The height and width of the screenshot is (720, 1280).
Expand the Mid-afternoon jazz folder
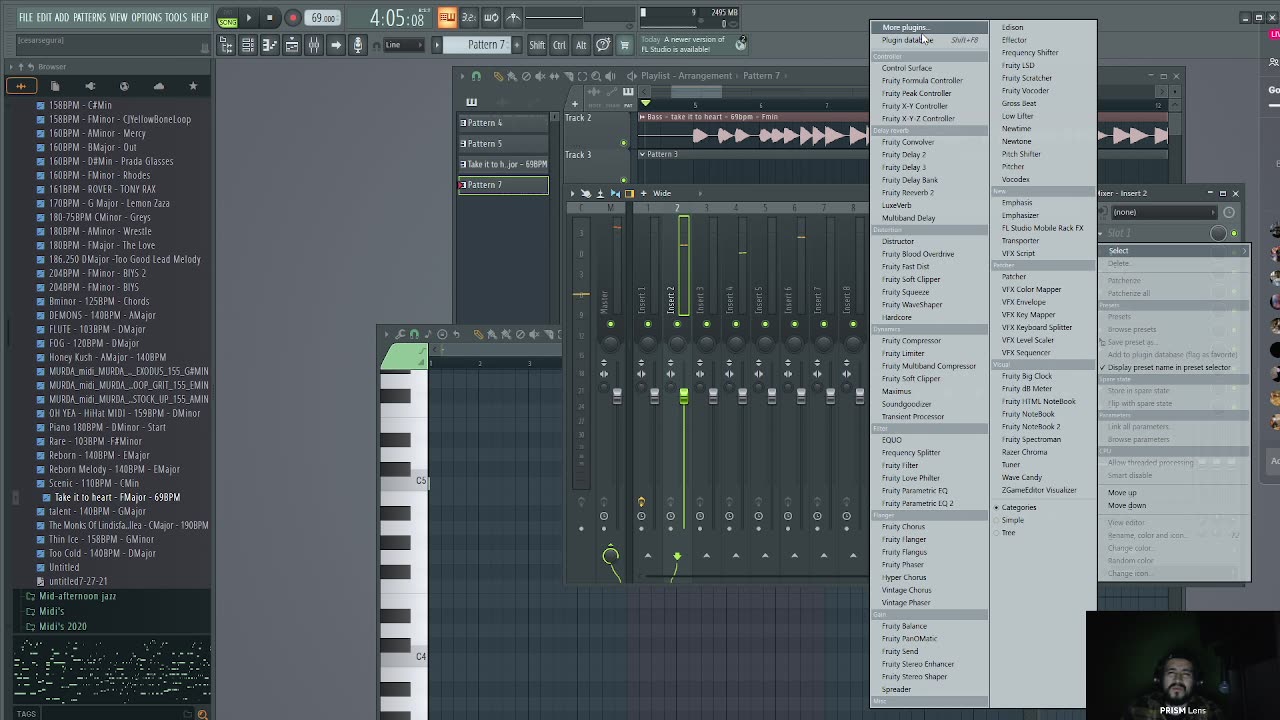coord(77,596)
